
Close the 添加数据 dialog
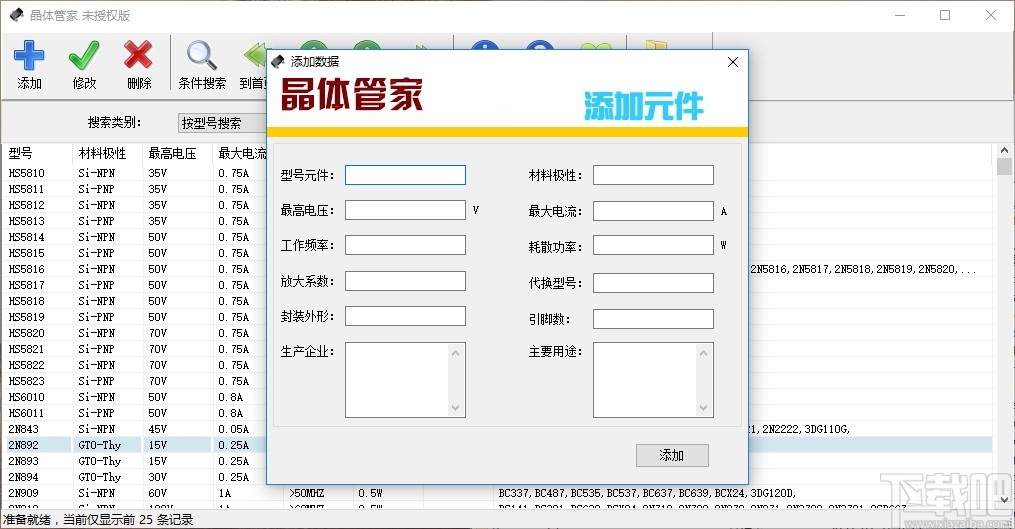733,62
